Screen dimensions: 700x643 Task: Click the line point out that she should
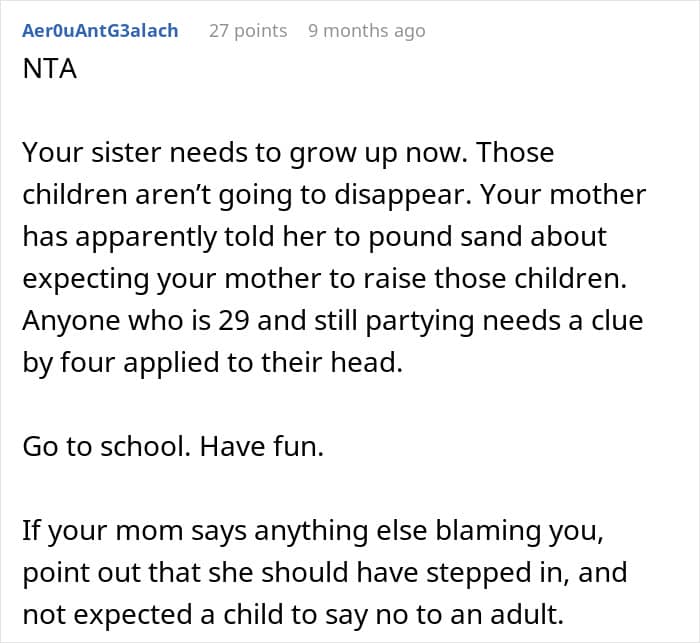point(325,573)
